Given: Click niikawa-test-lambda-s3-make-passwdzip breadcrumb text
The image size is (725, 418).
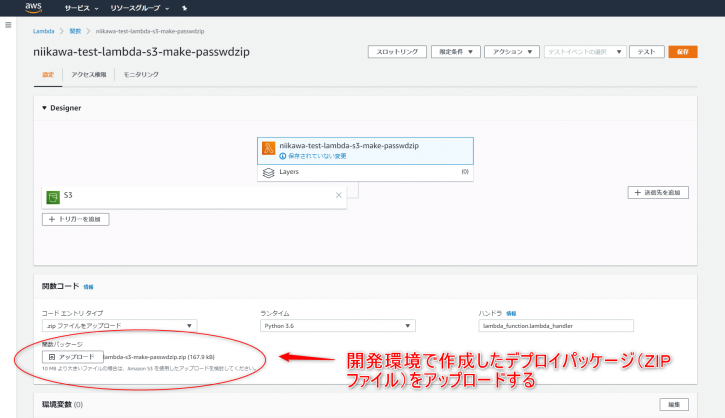Looking at the screenshot, I should click(150, 31).
